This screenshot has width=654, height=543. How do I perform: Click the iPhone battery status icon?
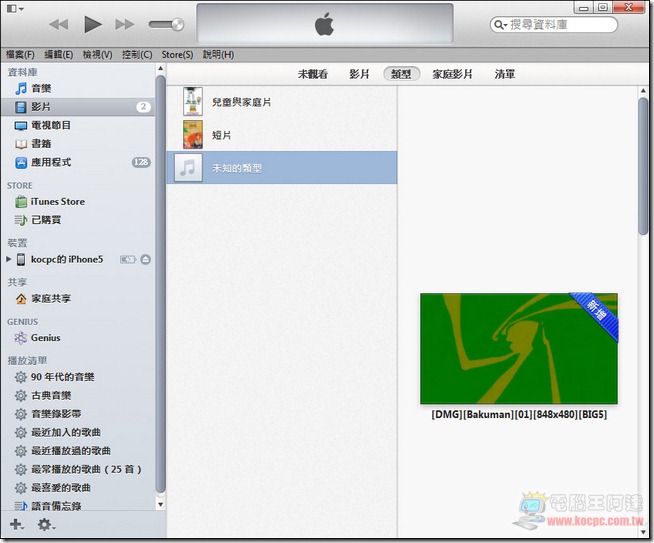pos(128,259)
